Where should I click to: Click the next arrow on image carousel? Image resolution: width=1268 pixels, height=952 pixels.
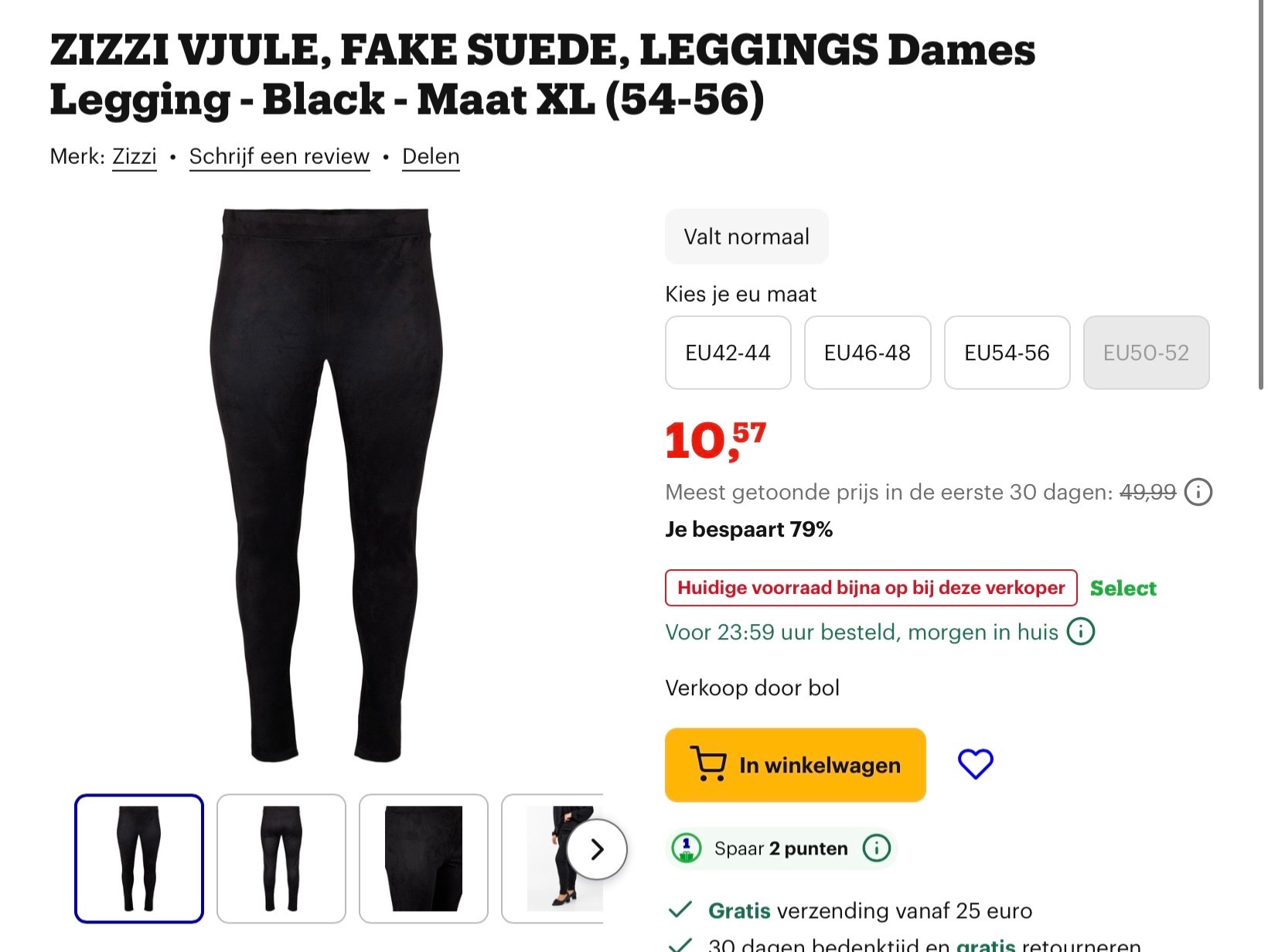(595, 849)
